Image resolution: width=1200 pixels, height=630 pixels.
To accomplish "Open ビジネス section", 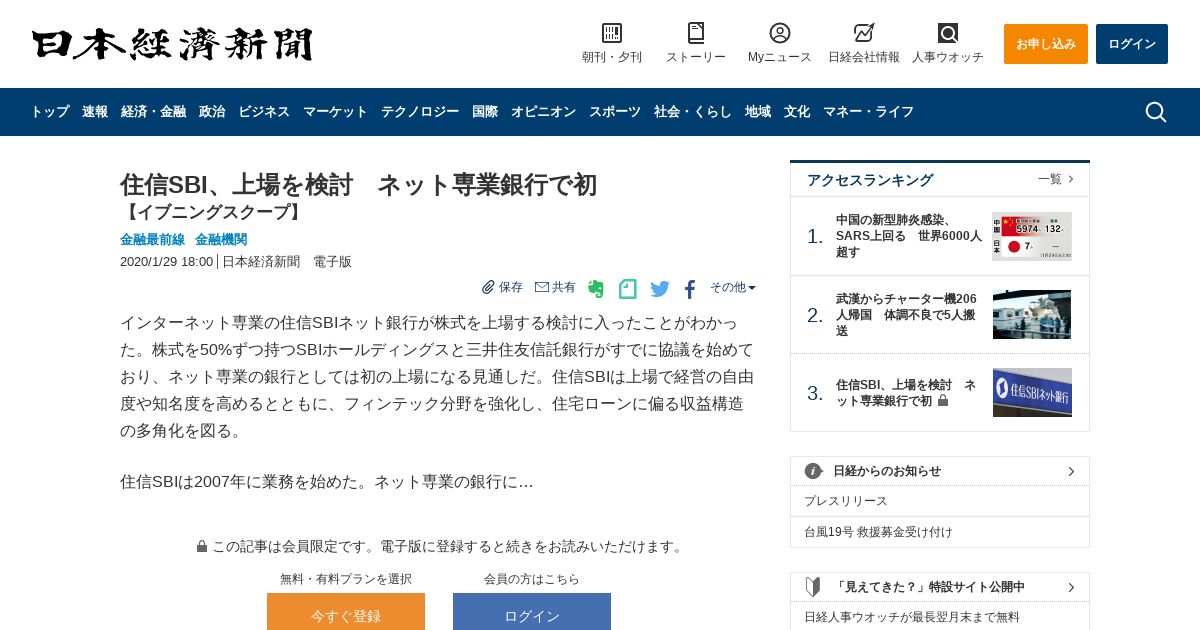I will [x=264, y=112].
